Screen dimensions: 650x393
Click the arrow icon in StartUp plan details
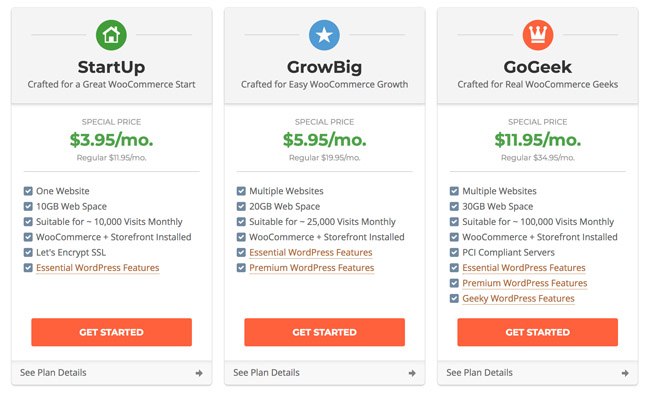tap(199, 373)
